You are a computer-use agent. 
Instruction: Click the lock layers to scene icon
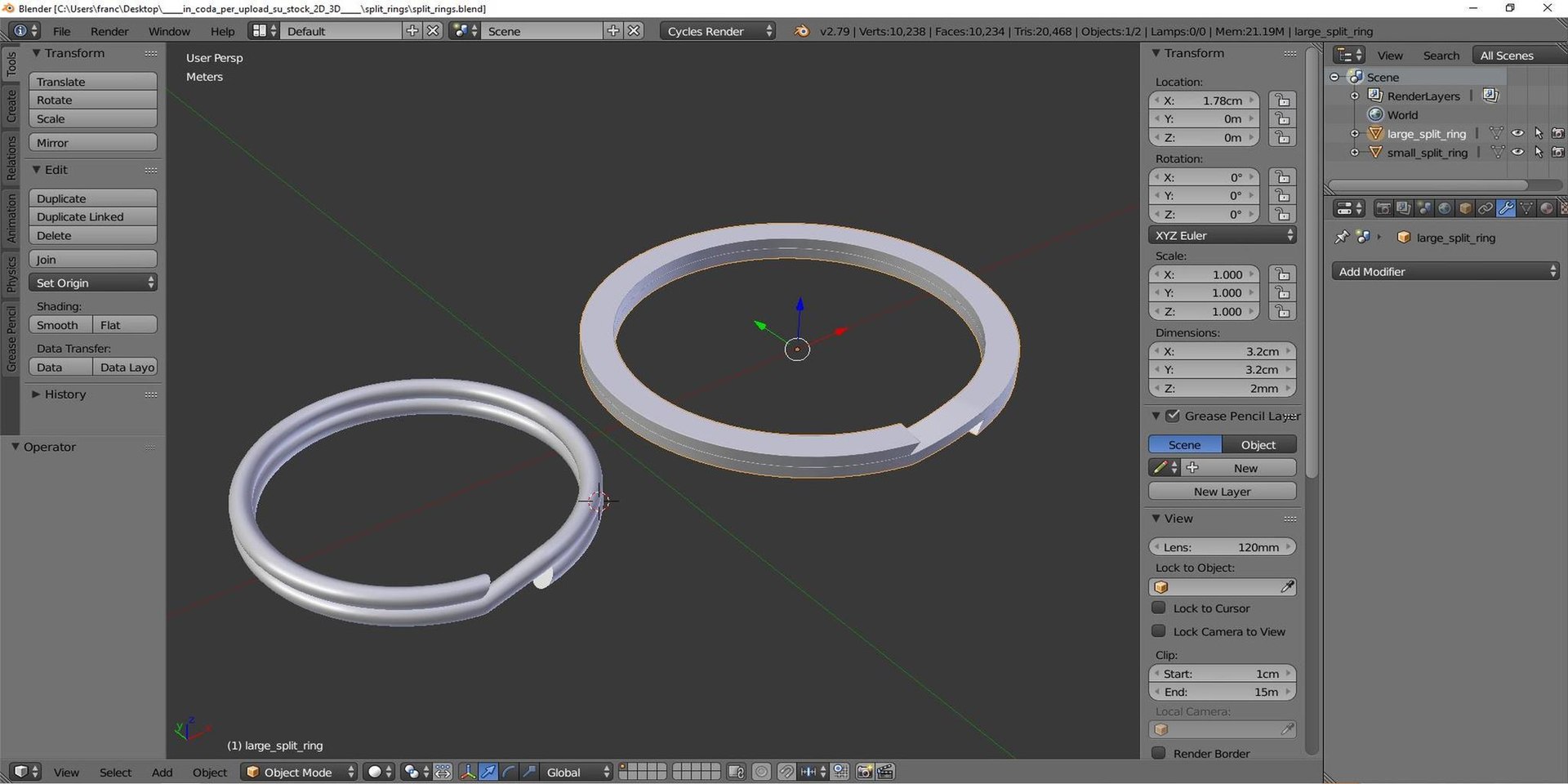736,772
